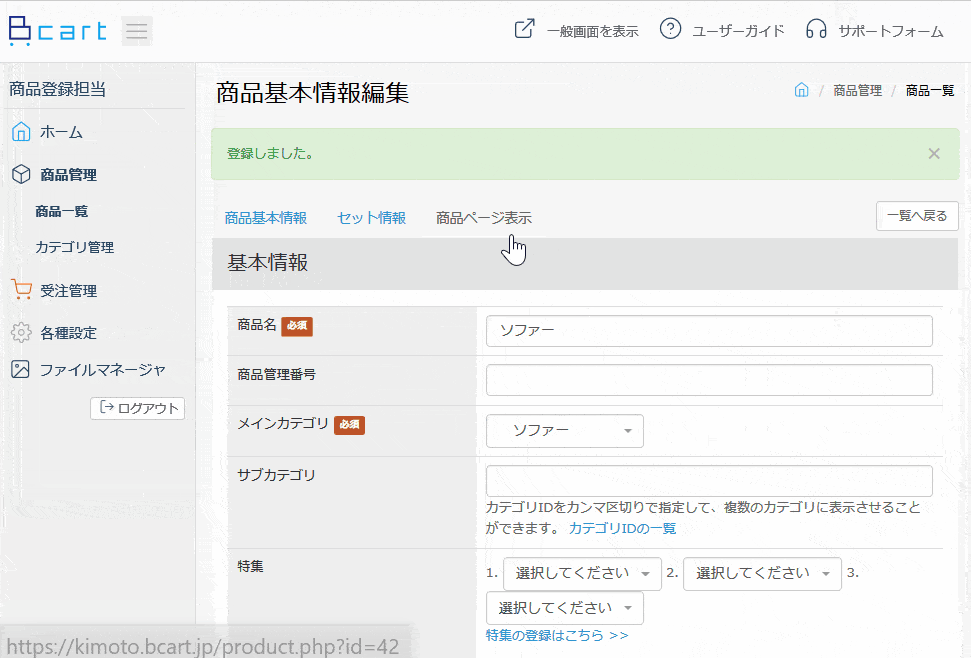This screenshot has height=658, width=971.
Task: Click 商品管理 in the breadcrumb
Action: 857,91
